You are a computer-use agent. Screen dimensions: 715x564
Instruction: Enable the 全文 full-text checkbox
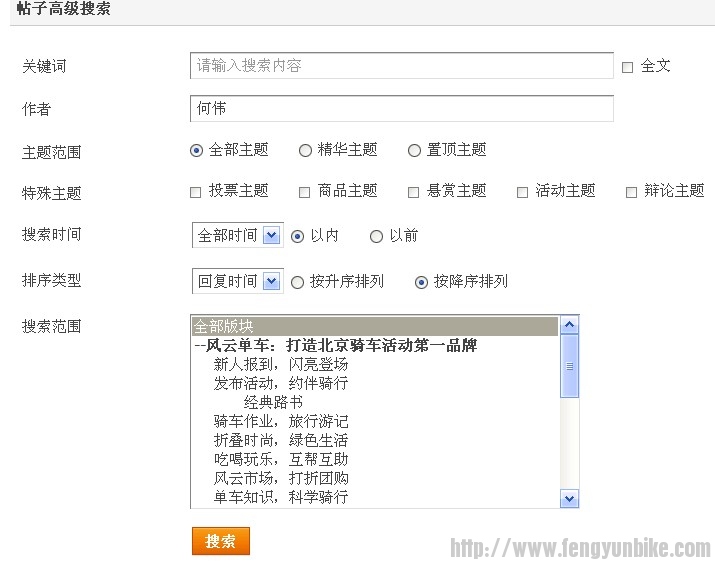(628, 67)
